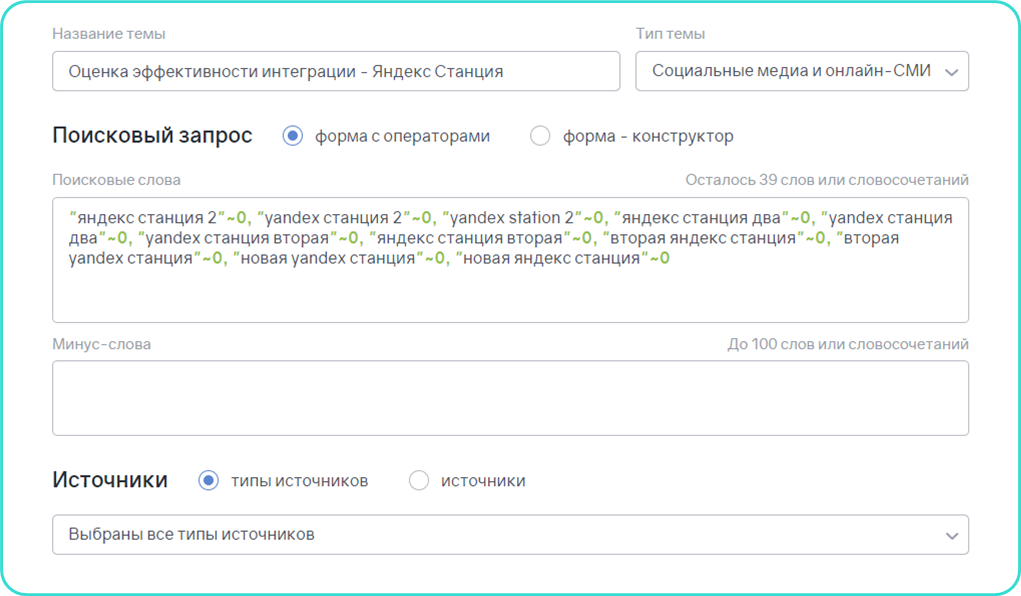Click the chevron arrow of Тип темы dropdown
The height and width of the screenshot is (596, 1021).
coord(951,72)
